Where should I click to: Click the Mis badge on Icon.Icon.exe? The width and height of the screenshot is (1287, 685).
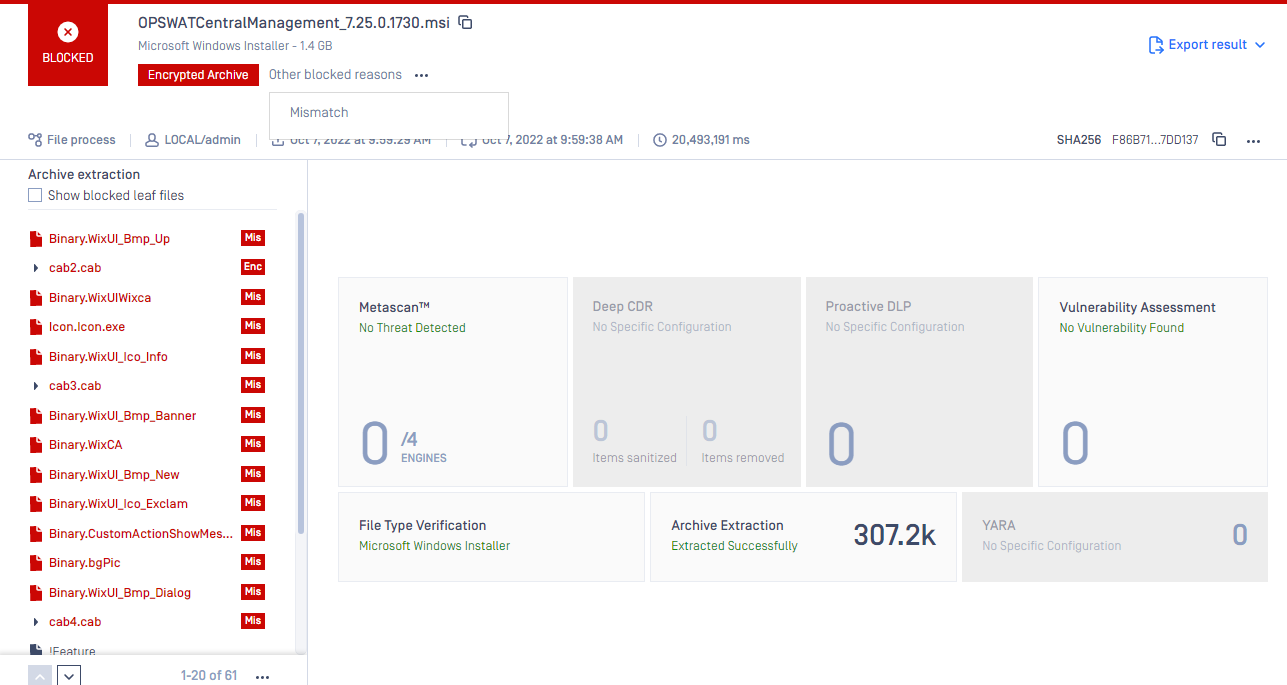pyautogui.click(x=253, y=326)
